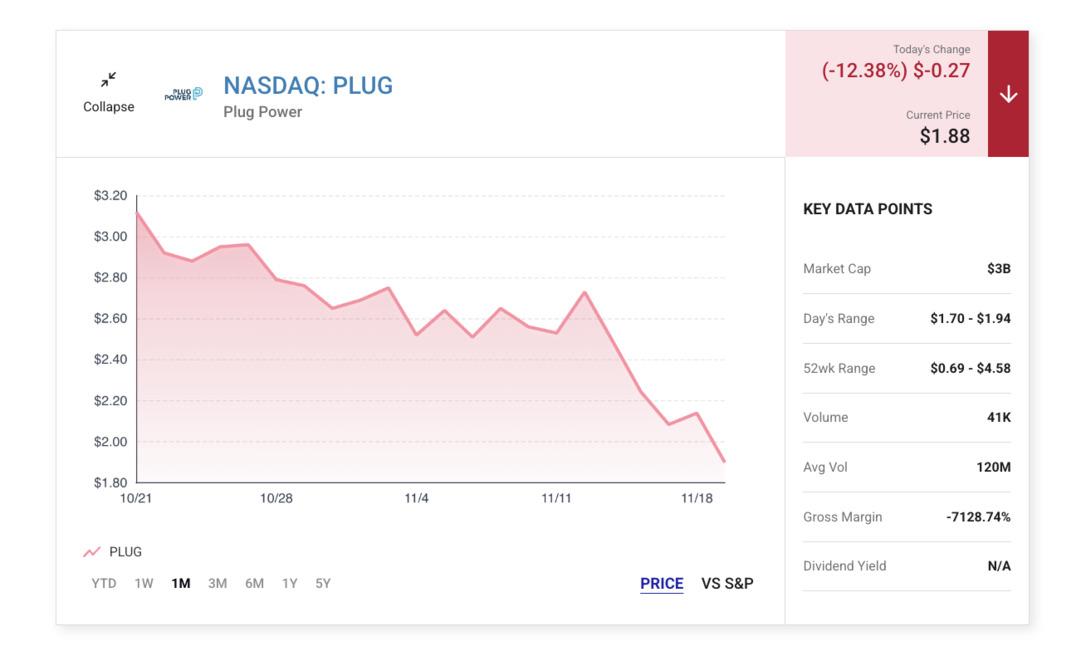Switch chart to 3M range
Image resolution: width=1080 pixels, height=656 pixels.
point(217,583)
